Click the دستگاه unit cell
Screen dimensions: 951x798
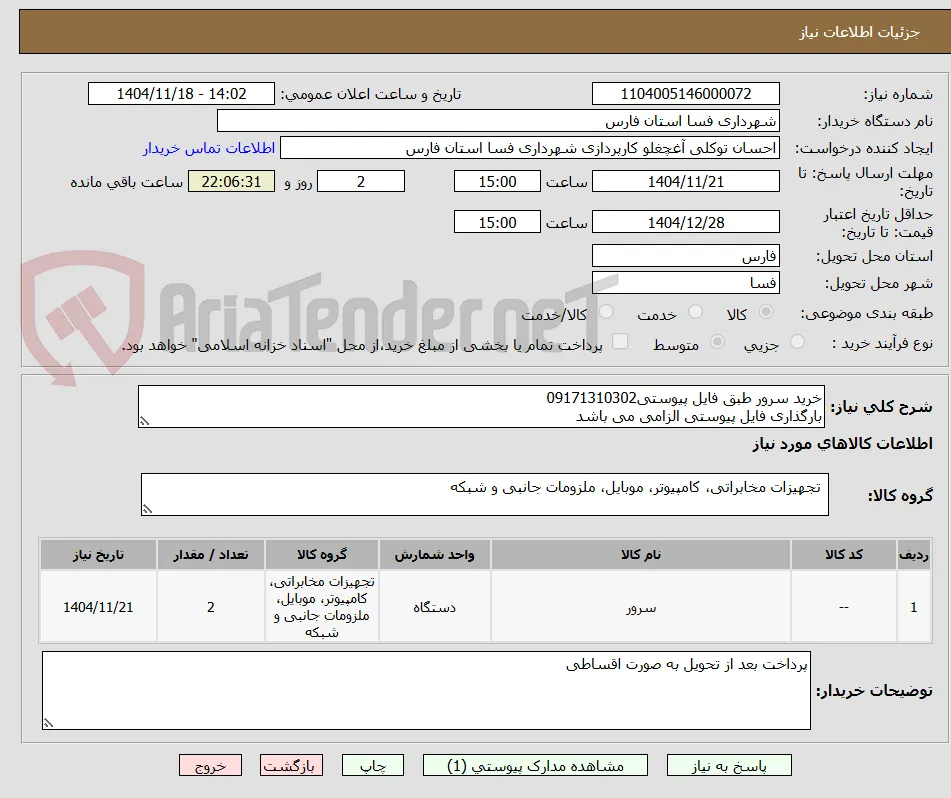(x=434, y=606)
